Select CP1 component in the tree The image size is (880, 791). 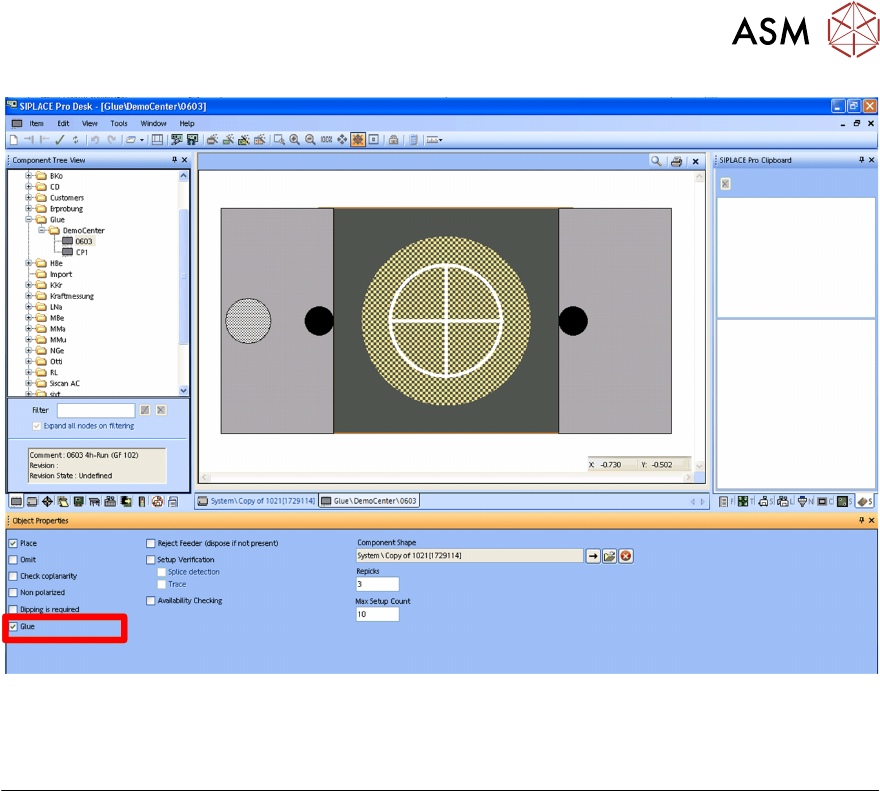(x=82, y=252)
